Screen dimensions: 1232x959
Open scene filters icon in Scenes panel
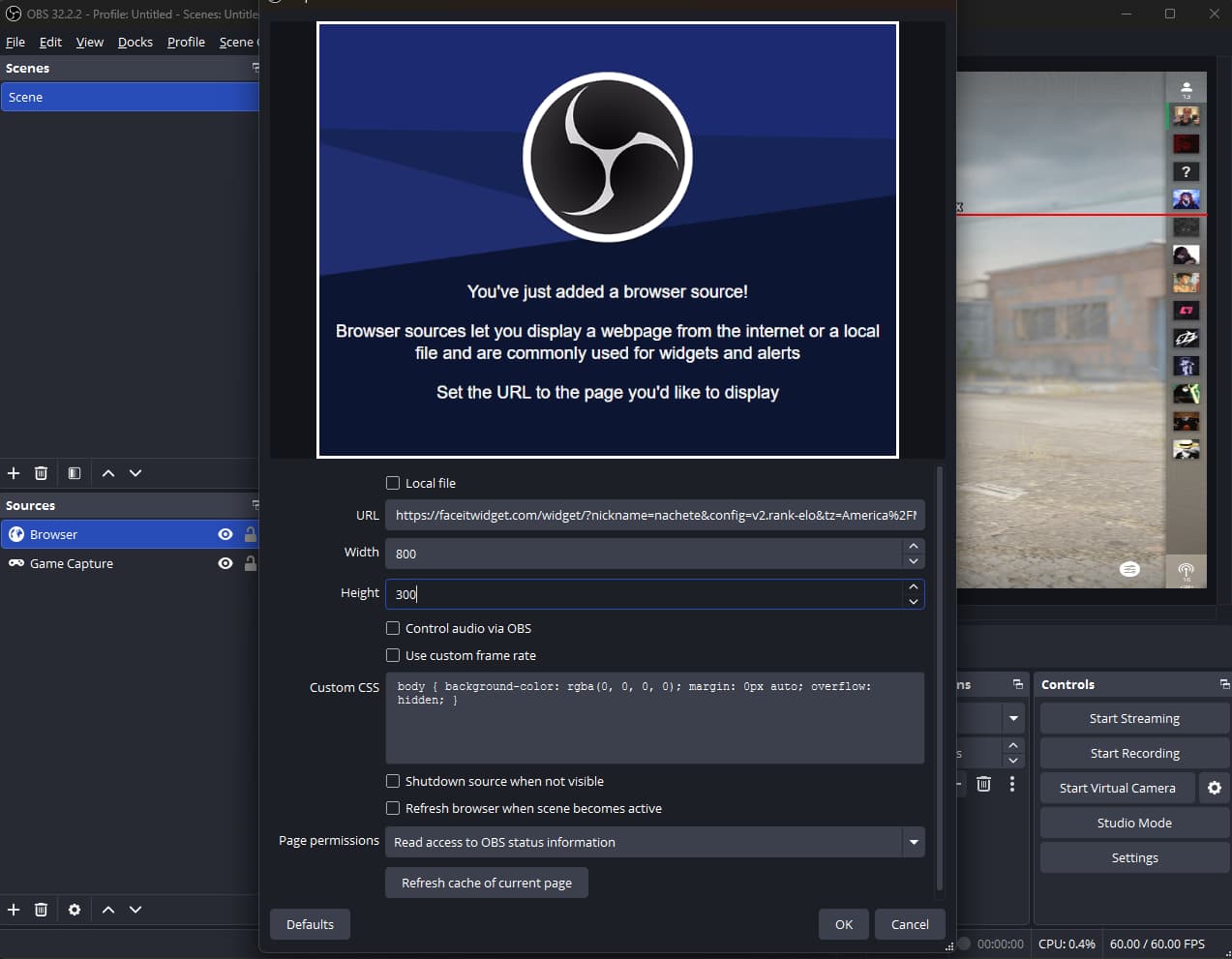75,473
